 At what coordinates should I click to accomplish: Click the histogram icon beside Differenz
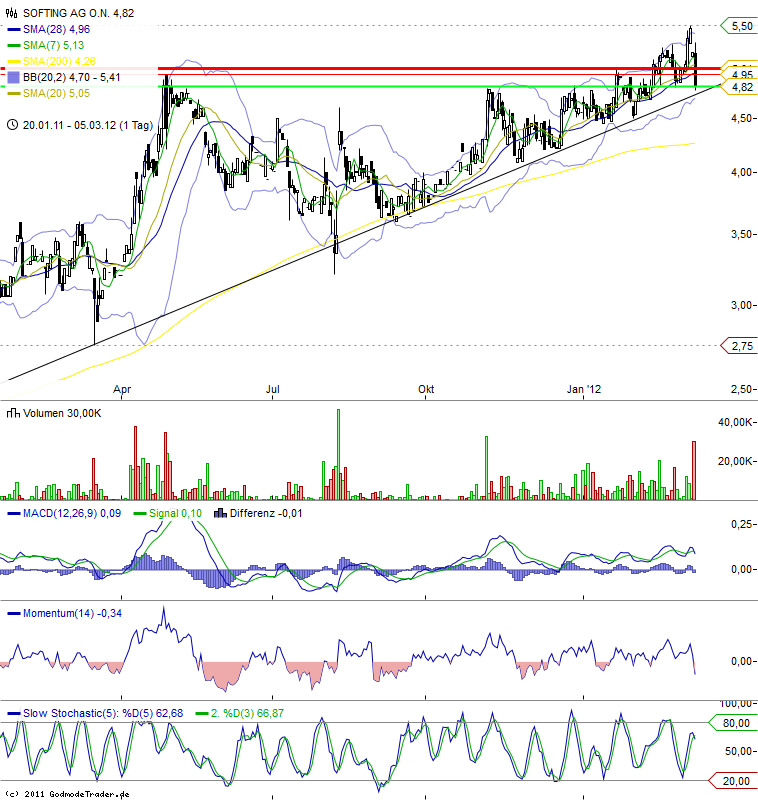[220, 513]
